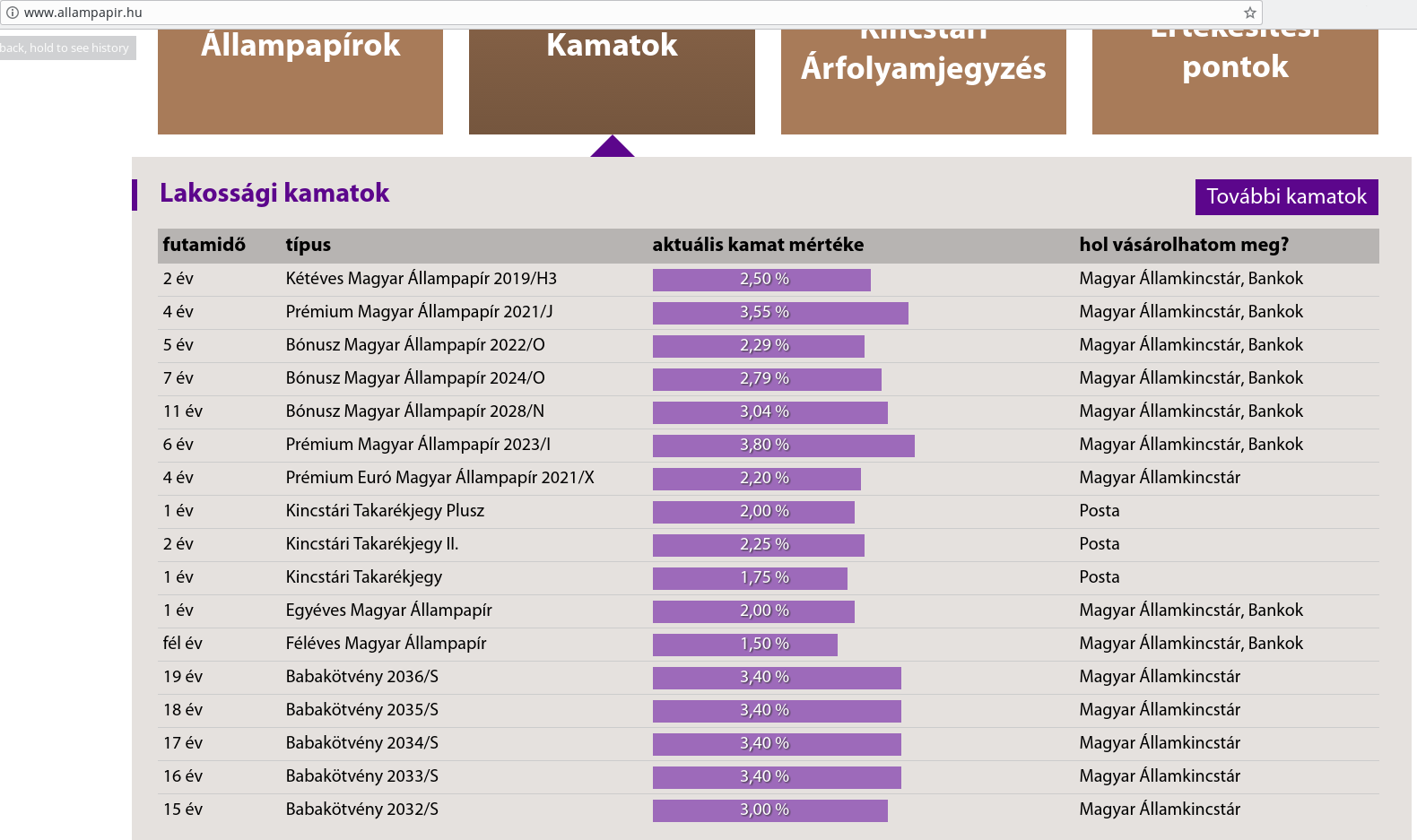The width and height of the screenshot is (1417, 840).
Task: Click the hol vásárolhatom meg? header
Action: point(1184,245)
